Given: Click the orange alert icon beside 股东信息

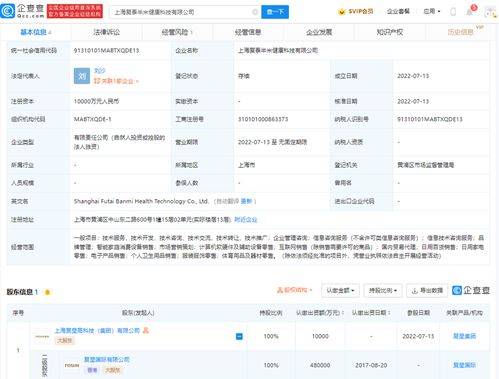Looking at the screenshot, I should tap(47, 292).
